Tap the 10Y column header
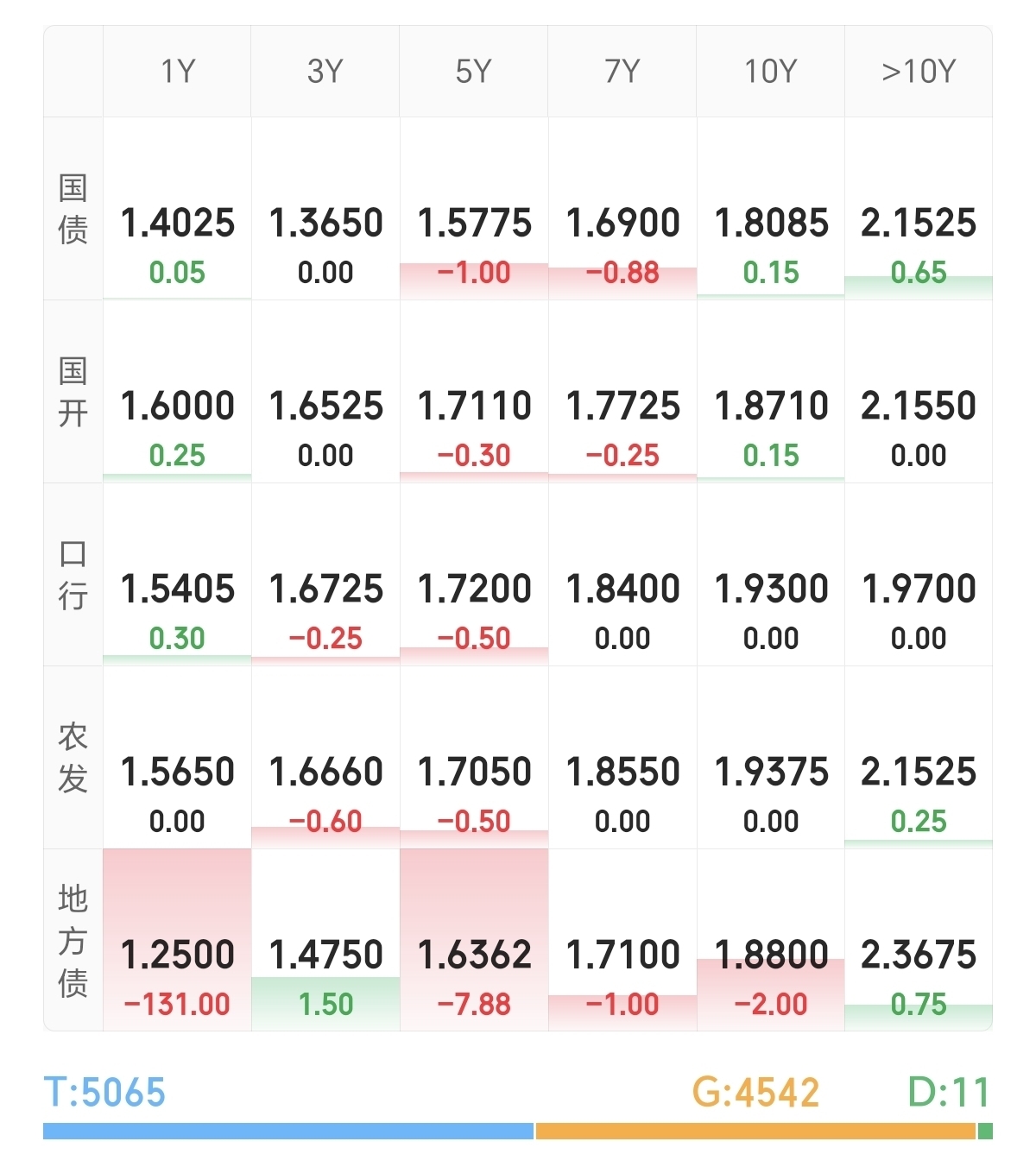Screen dimensions: 1036x1154 tap(770, 72)
